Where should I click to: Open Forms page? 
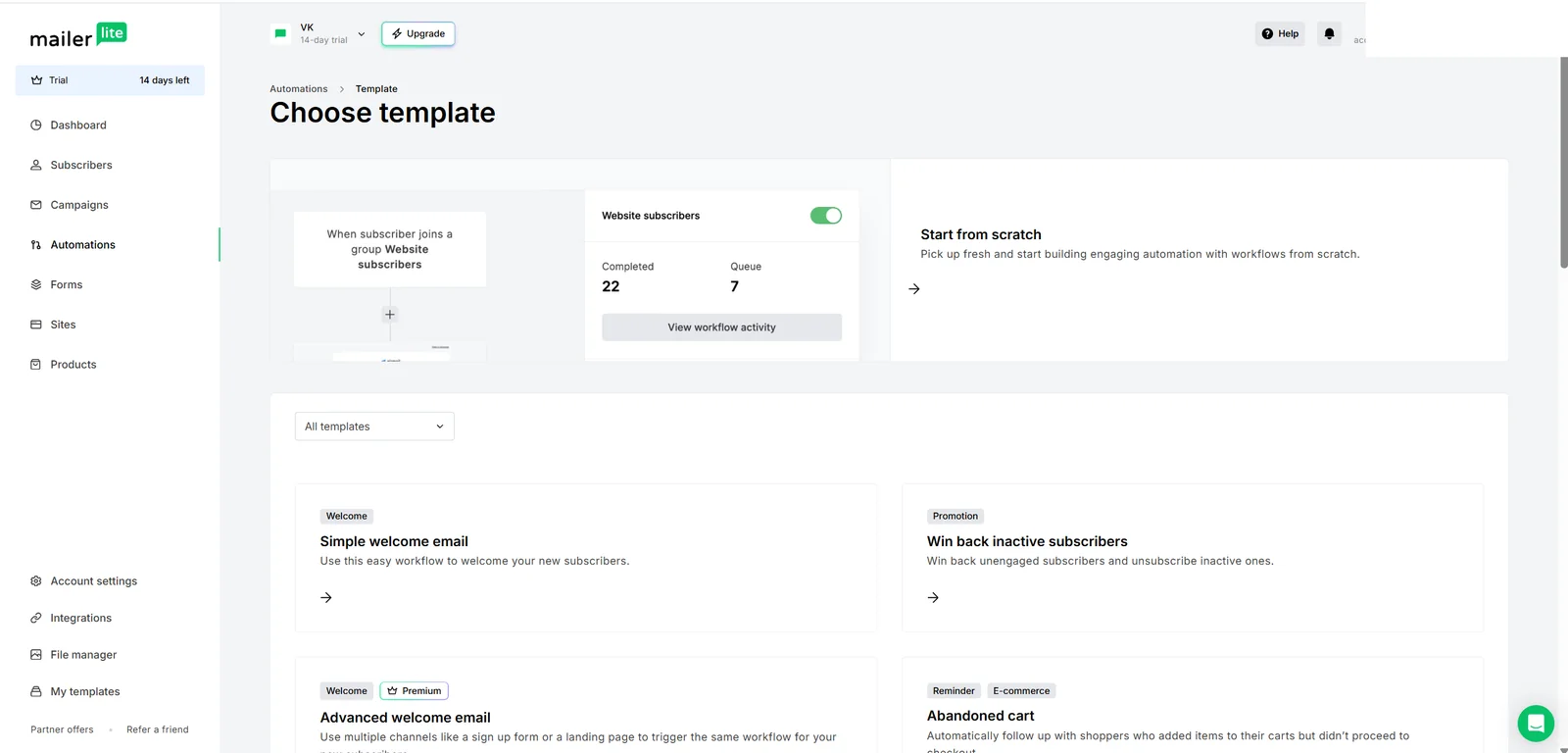67,284
